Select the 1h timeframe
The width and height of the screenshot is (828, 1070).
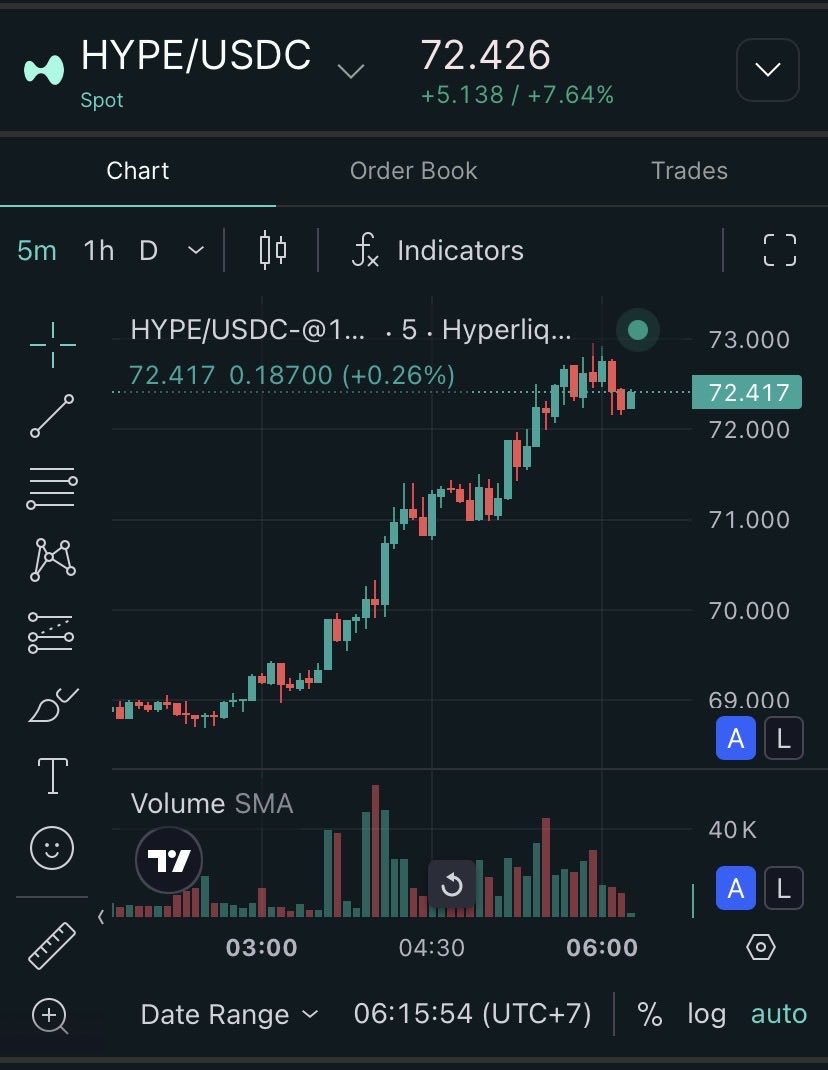pos(99,250)
